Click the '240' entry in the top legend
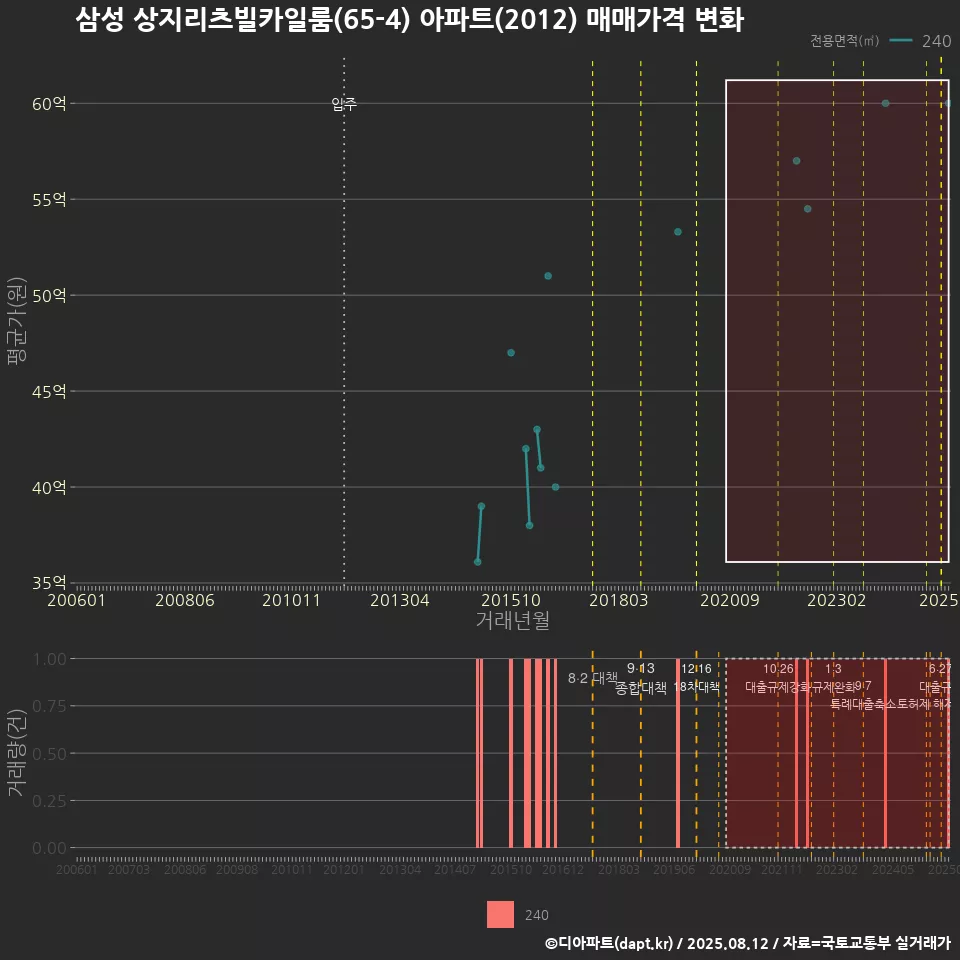The width and height of the screenshot is (960, 960). coord(936,41)
